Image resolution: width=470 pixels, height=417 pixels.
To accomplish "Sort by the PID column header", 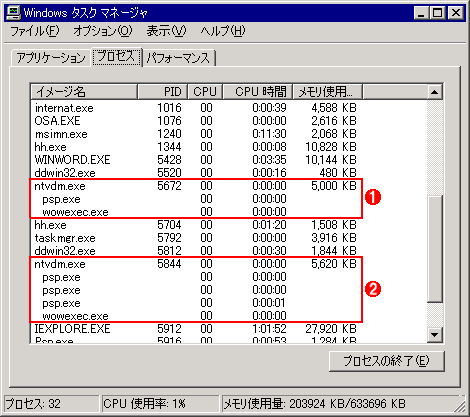I will coord(163,92).
